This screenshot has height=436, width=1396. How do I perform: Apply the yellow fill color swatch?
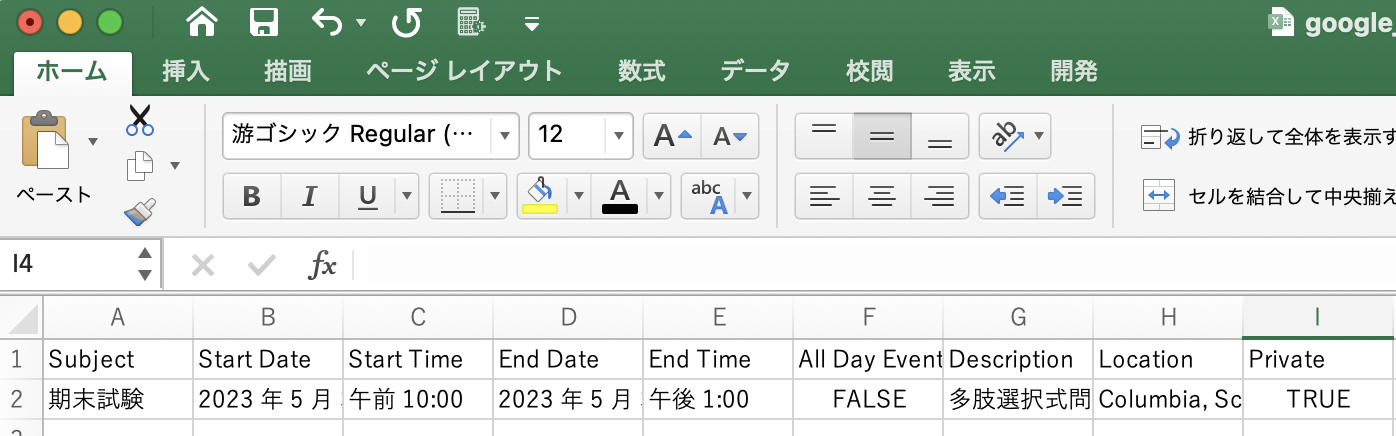coord(540,196)
